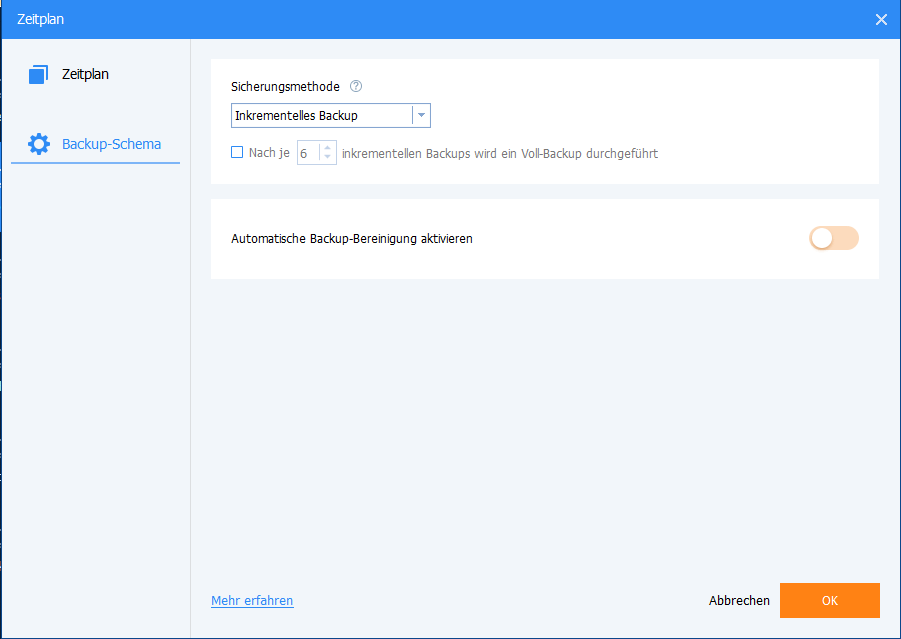Enable the 'Nach je' full backup checkbox
901x639 pixels.
click(x=237, y=152)
